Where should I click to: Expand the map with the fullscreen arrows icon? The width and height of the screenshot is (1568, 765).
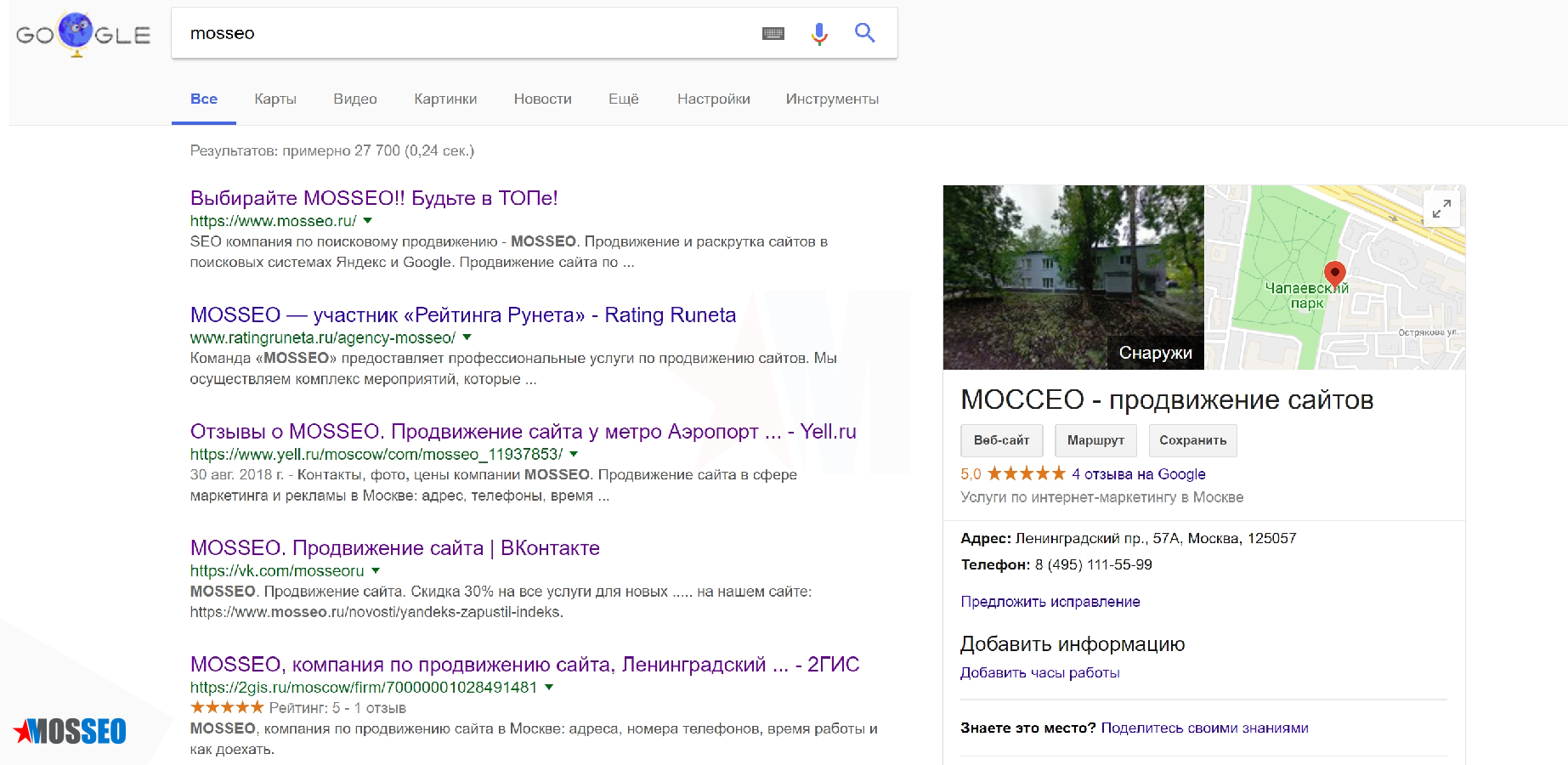[1441, 208]
